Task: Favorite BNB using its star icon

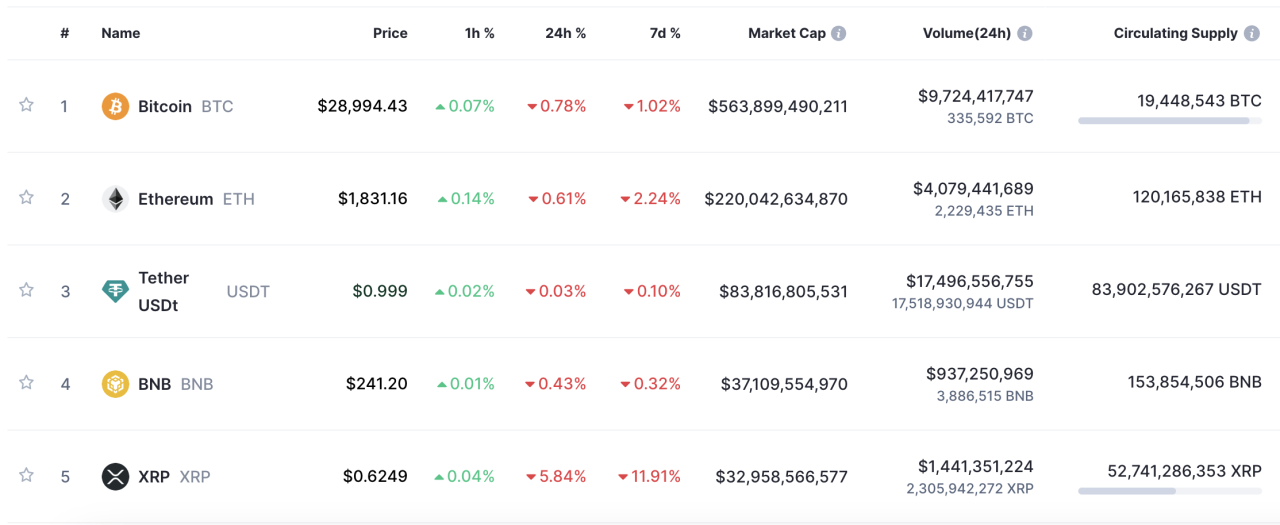Action: click(x=26, y=382)
